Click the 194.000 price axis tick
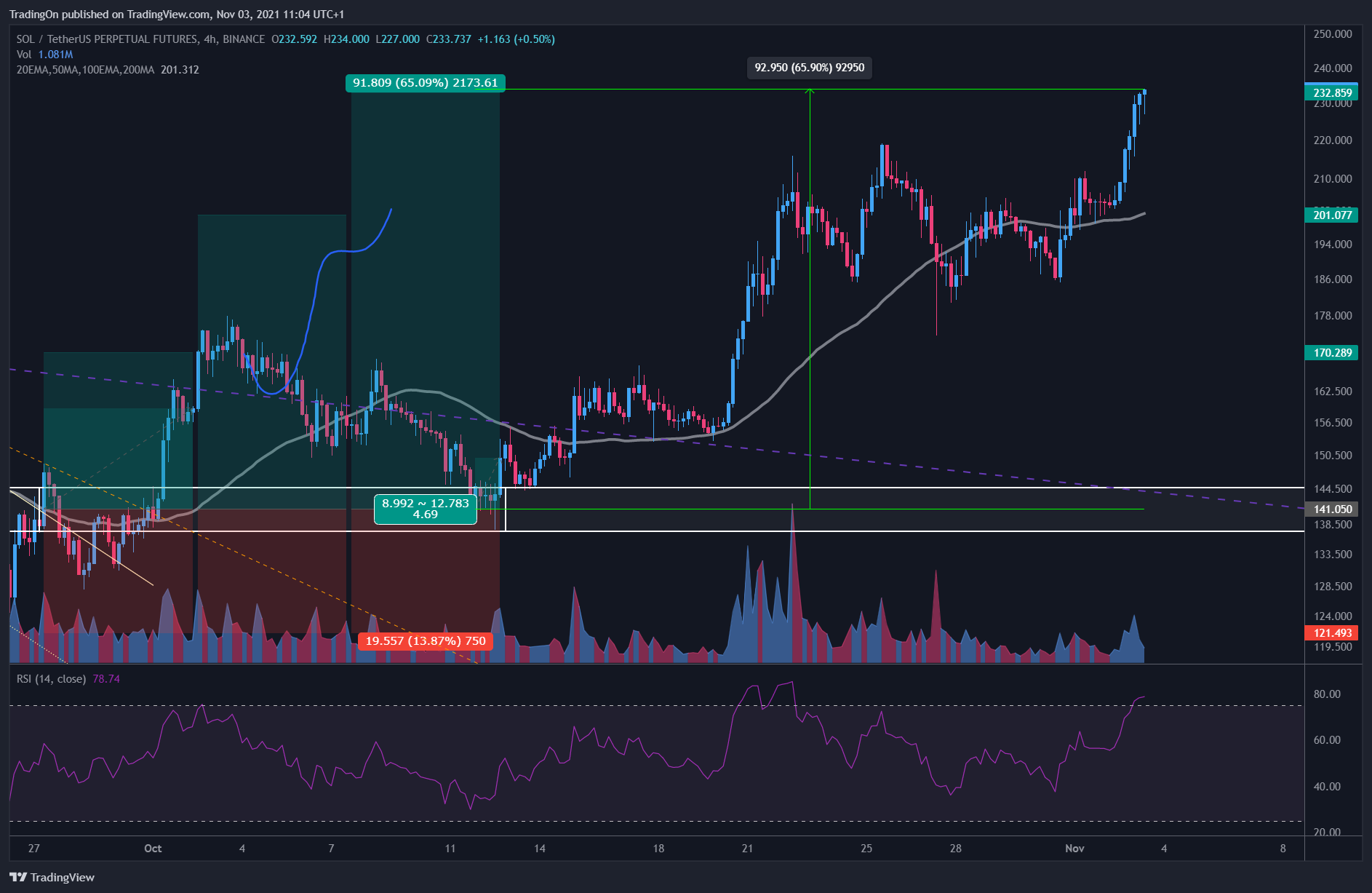1372x893 pixels. coord(1333,245)
